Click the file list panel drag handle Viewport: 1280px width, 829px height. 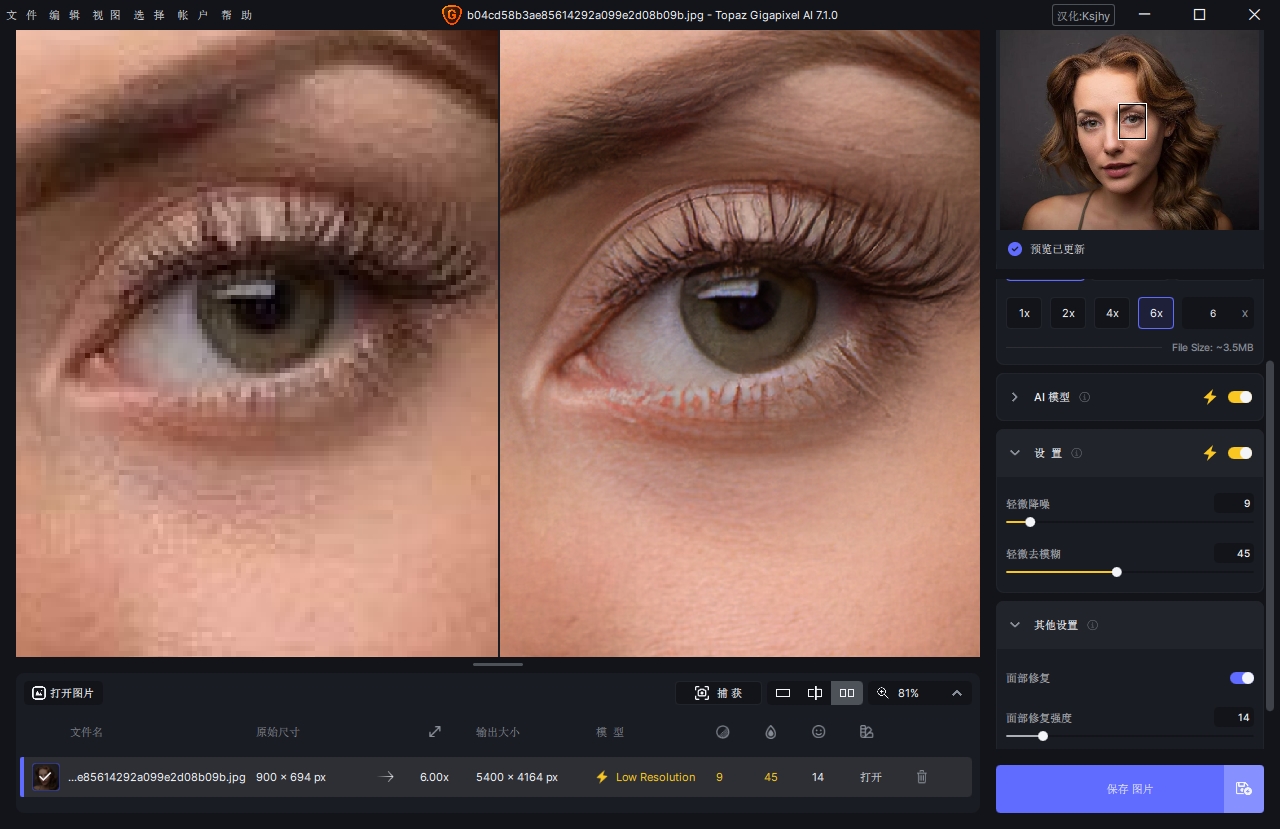point(498,664)
